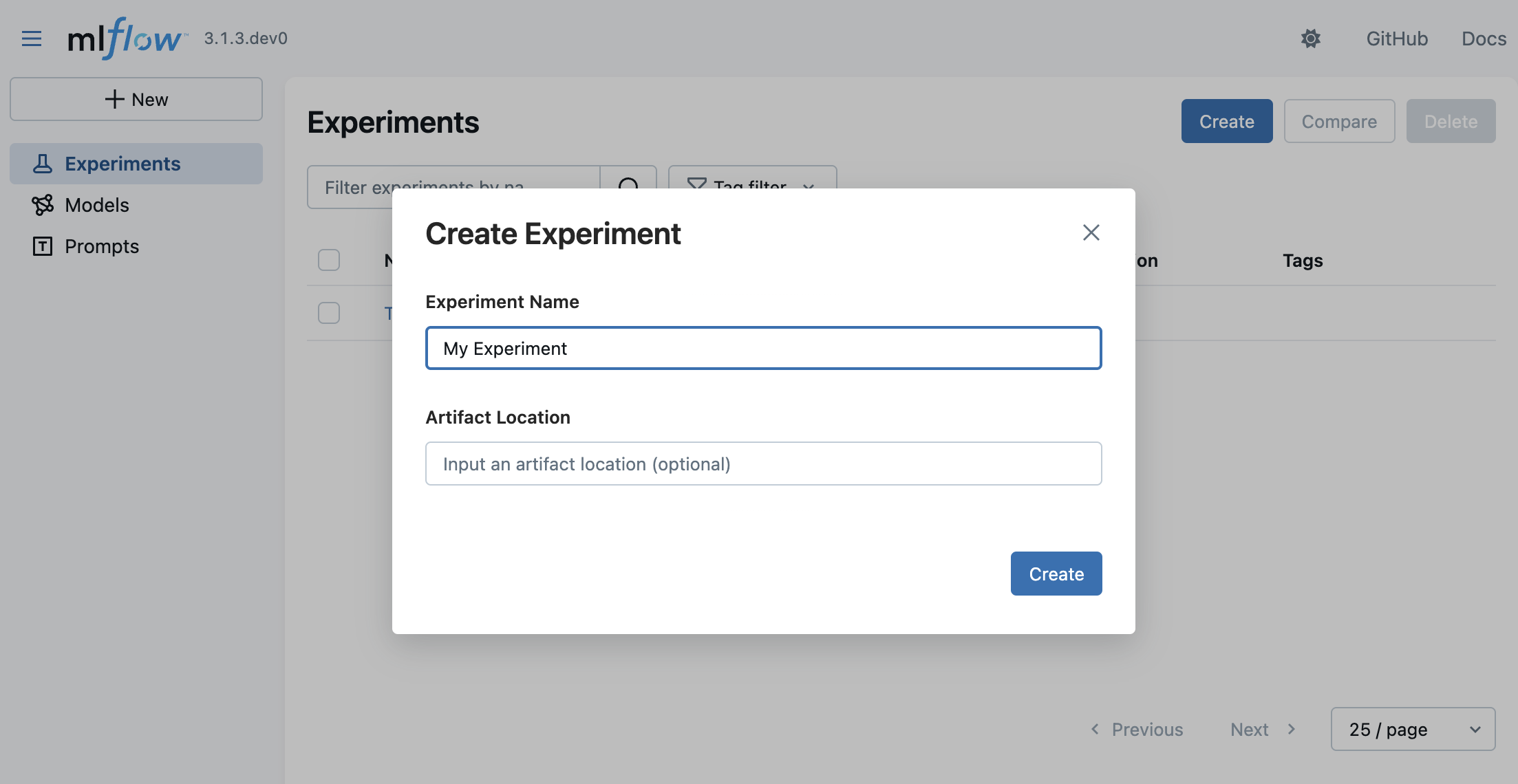
Task: Open the settings gear menu
Action: coord(1310,39)
